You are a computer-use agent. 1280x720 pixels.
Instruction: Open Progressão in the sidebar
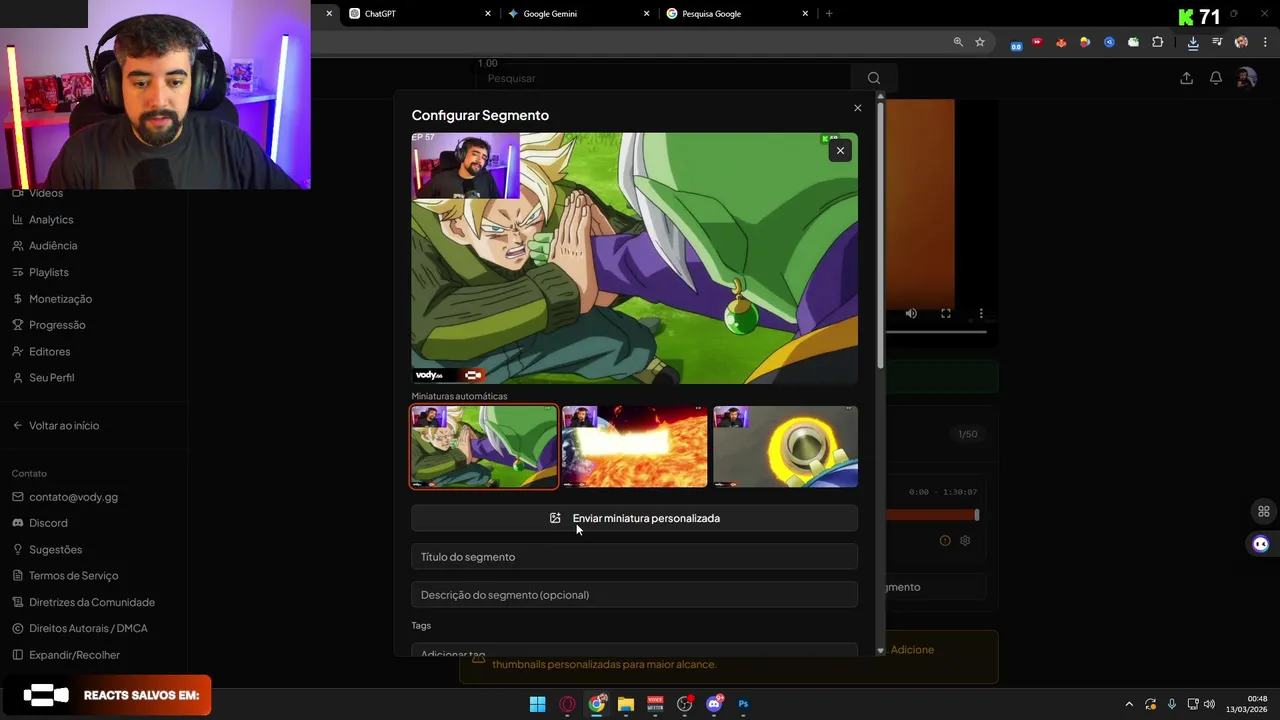click(57, 325)
